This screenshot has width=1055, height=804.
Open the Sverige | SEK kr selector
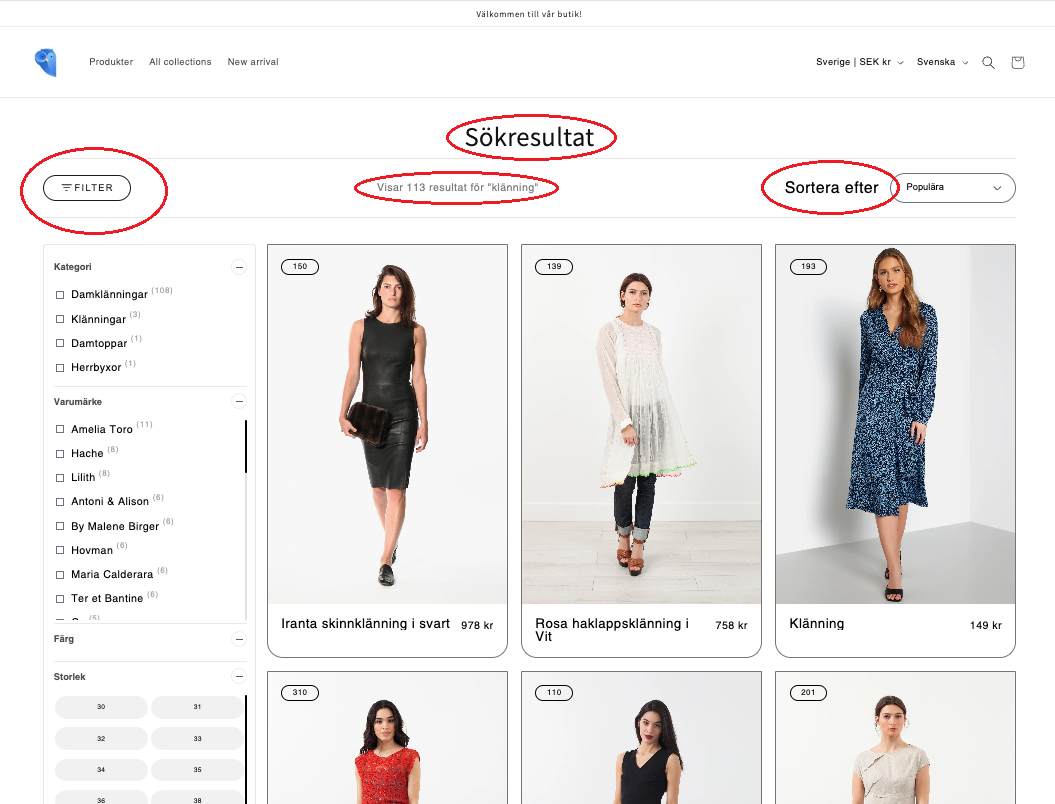click(859, 62)
